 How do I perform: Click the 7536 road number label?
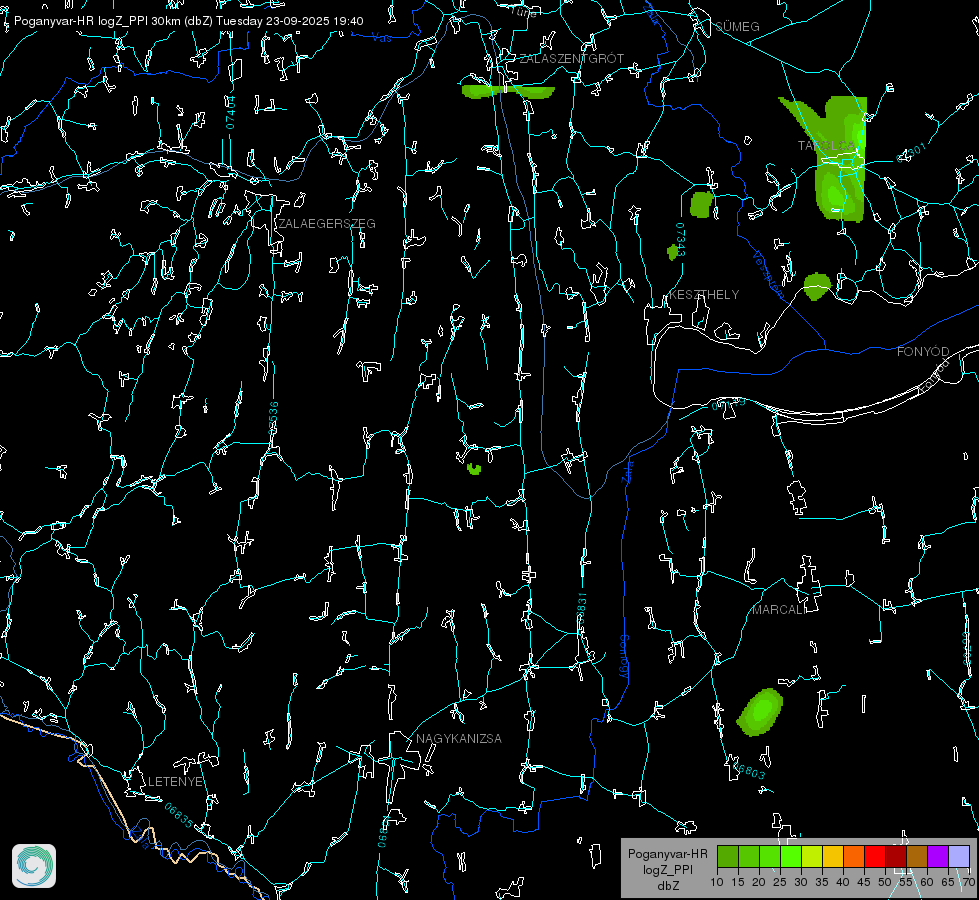274,417
